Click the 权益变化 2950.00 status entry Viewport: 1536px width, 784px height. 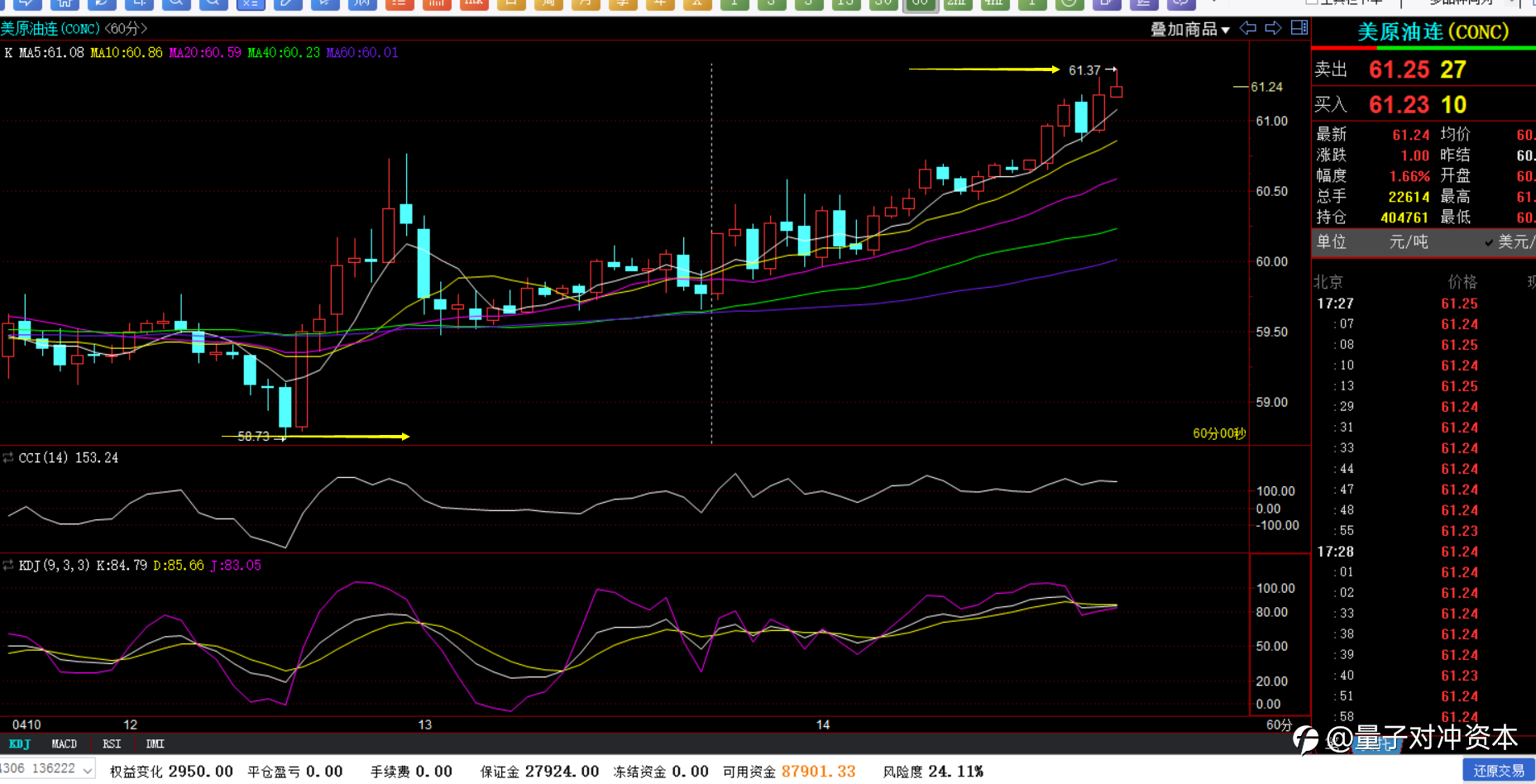coord(171,772)
